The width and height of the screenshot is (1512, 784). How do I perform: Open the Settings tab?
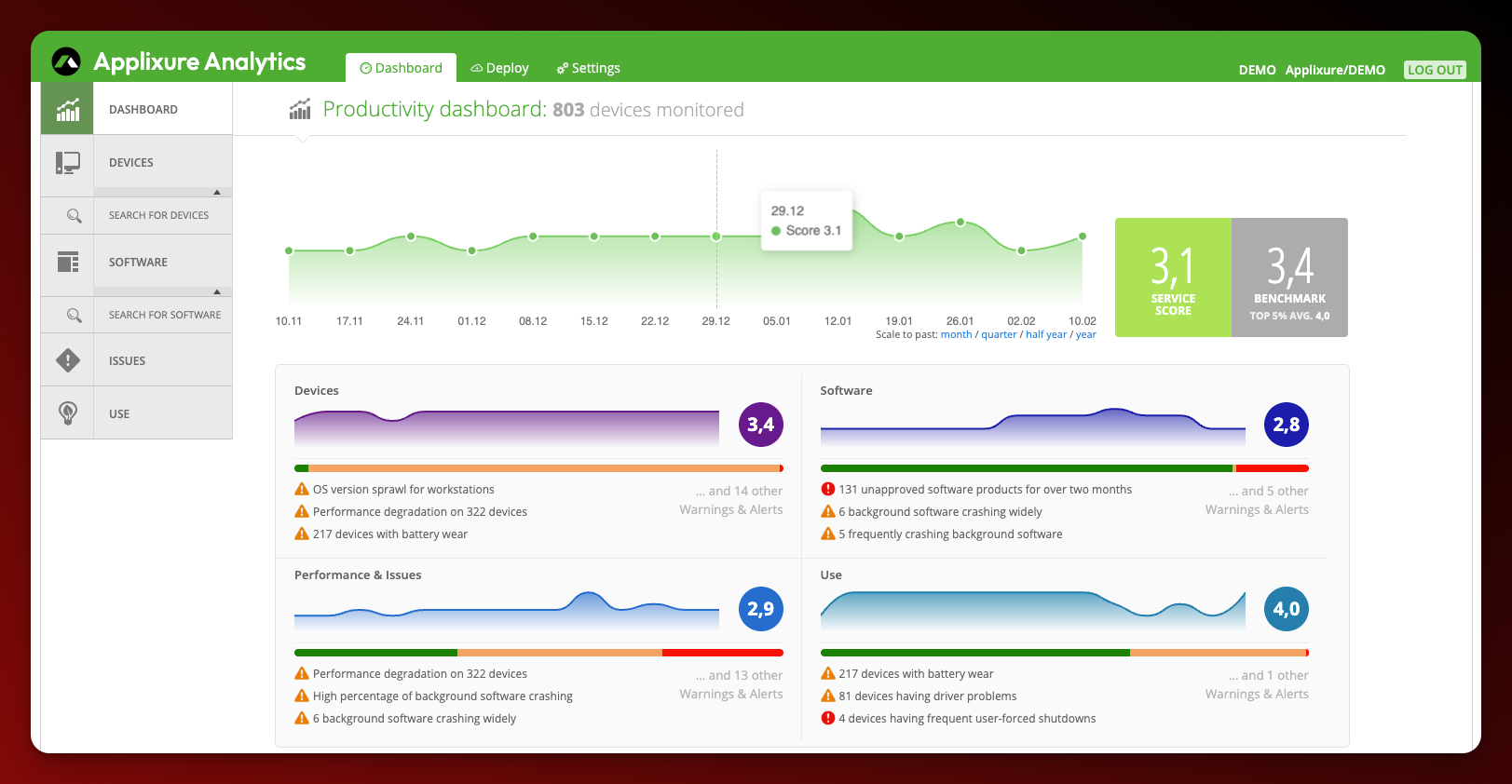click(588, 68)
